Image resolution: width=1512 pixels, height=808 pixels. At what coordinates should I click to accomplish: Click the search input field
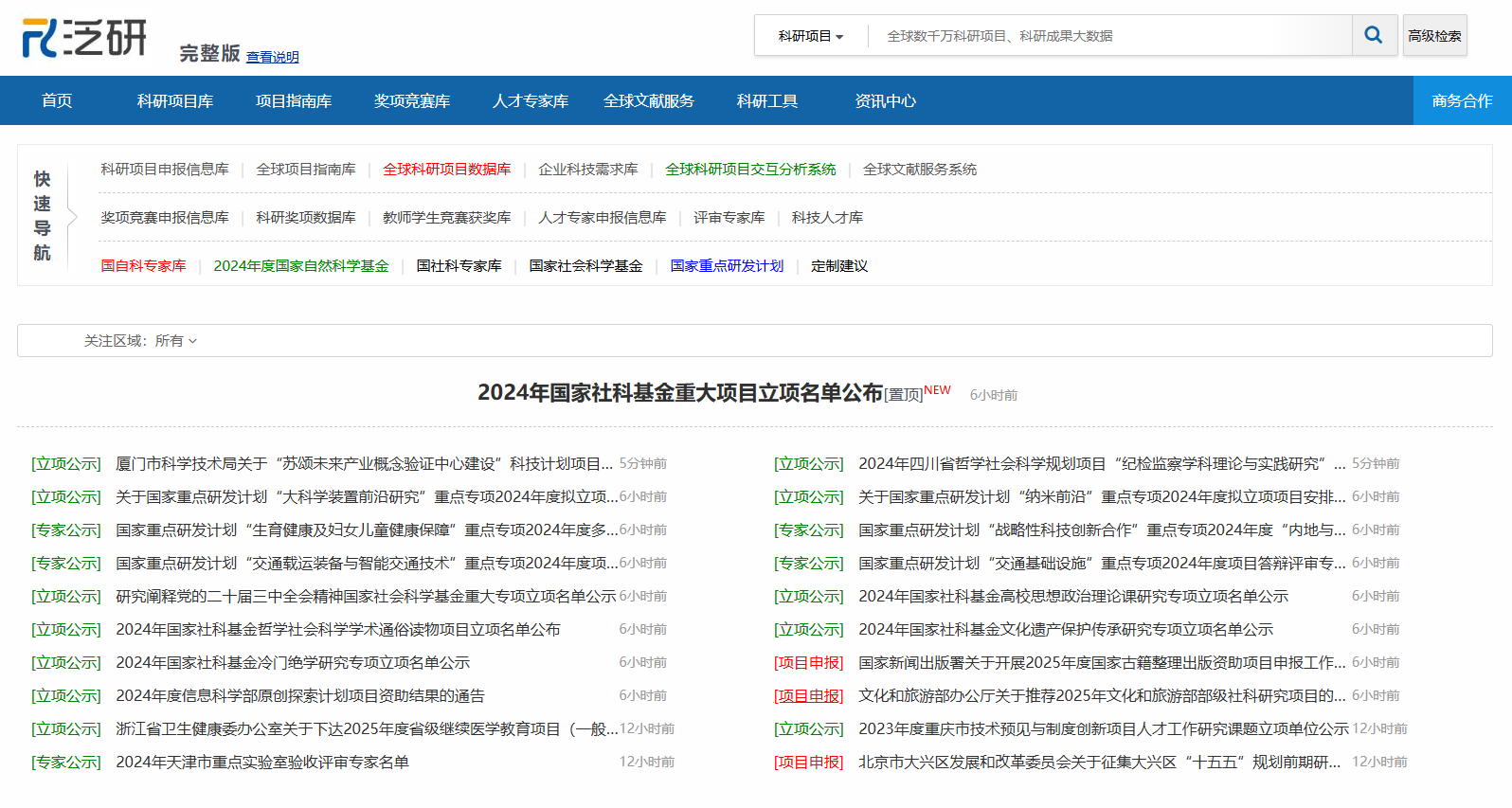(x=1109, y=36)
